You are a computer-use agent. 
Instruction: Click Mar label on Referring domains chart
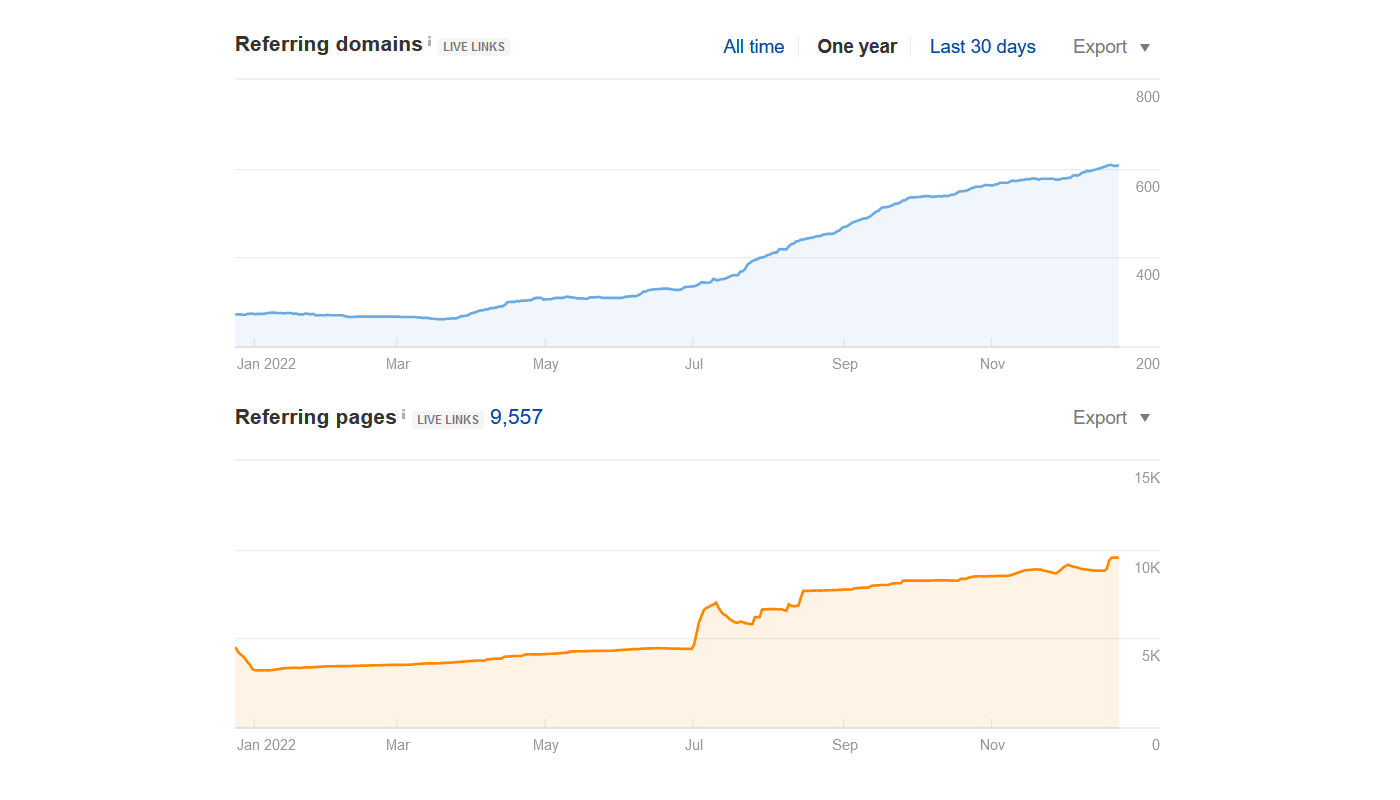[x=398, y=364]
